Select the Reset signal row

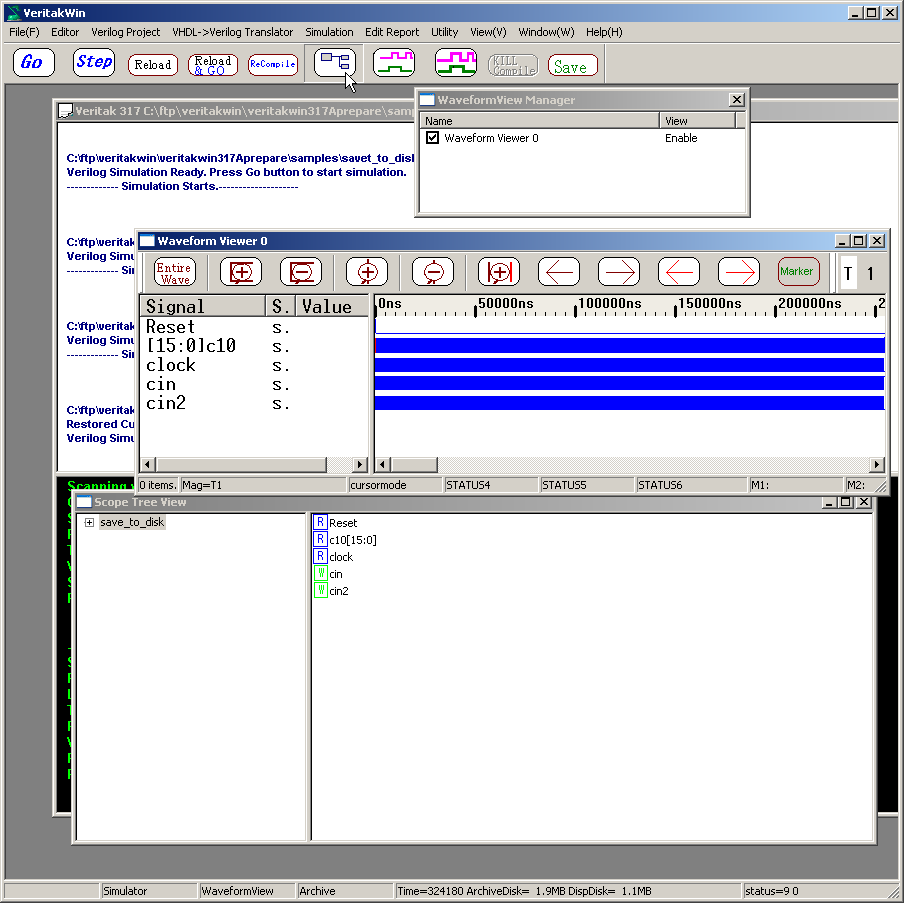254,327
